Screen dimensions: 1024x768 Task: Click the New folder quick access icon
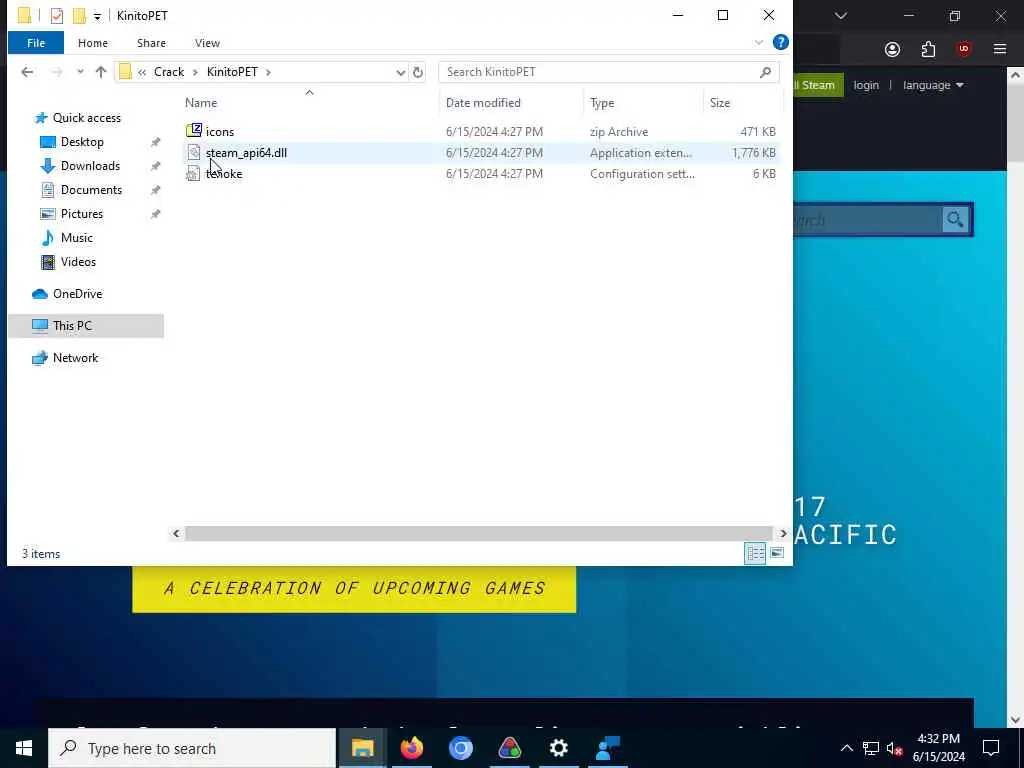click(79, 16)
